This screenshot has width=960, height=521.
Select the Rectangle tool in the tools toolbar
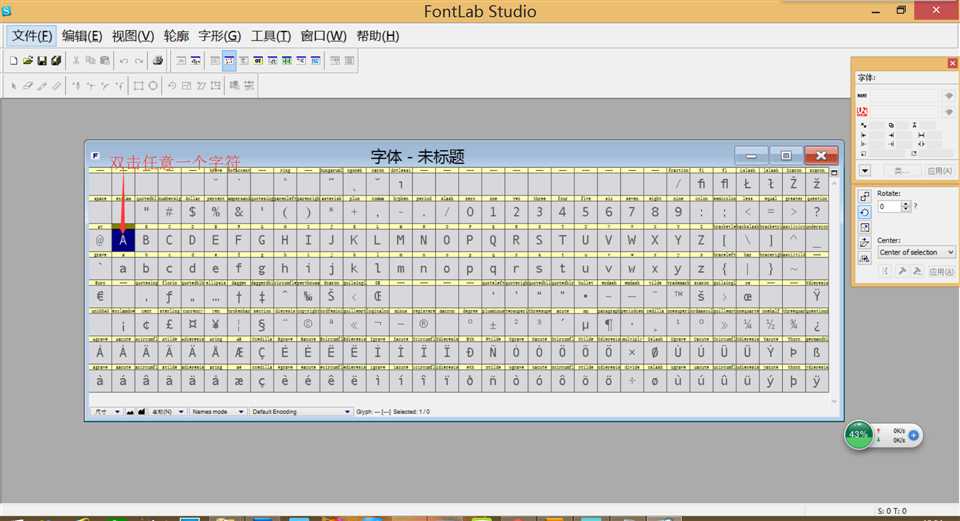click(138, 86)
